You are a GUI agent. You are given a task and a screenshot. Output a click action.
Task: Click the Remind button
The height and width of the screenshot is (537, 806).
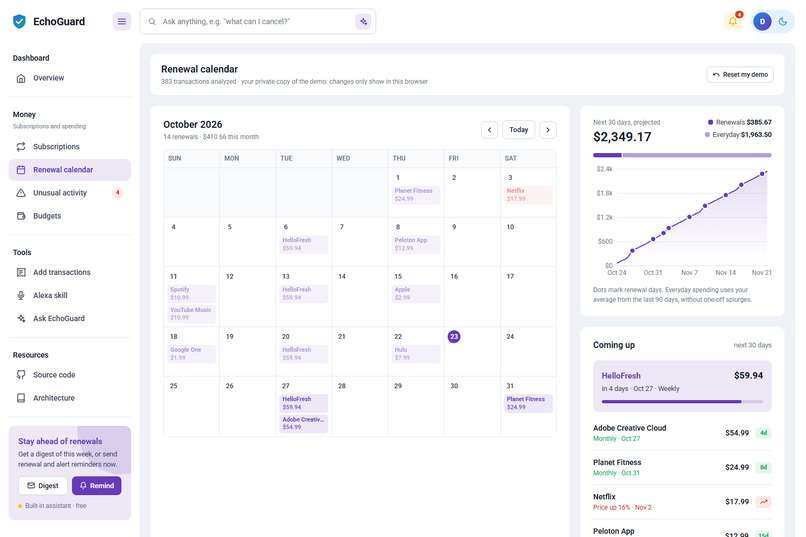tap(97, 486)
